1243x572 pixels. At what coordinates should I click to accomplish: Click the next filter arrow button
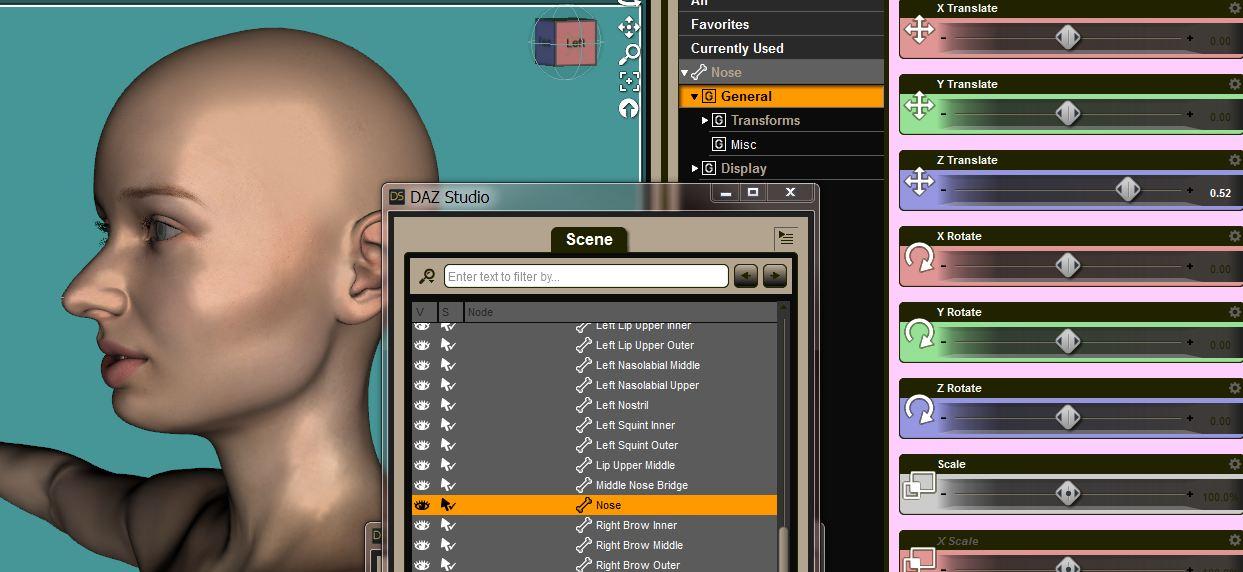[x=774, y=276]
